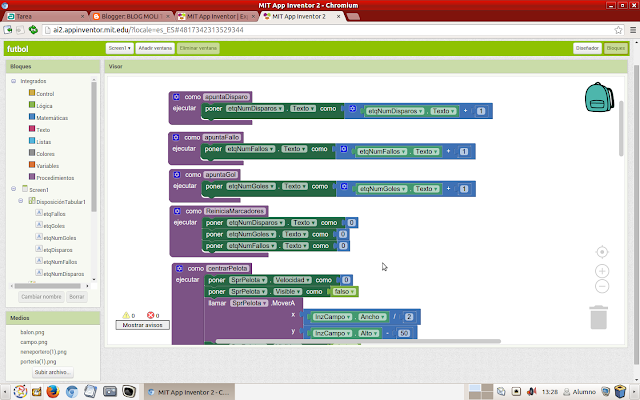Screen dimensions: 640x400
Task: Reload the page in the browser toolbar
Action: [33, 30]
